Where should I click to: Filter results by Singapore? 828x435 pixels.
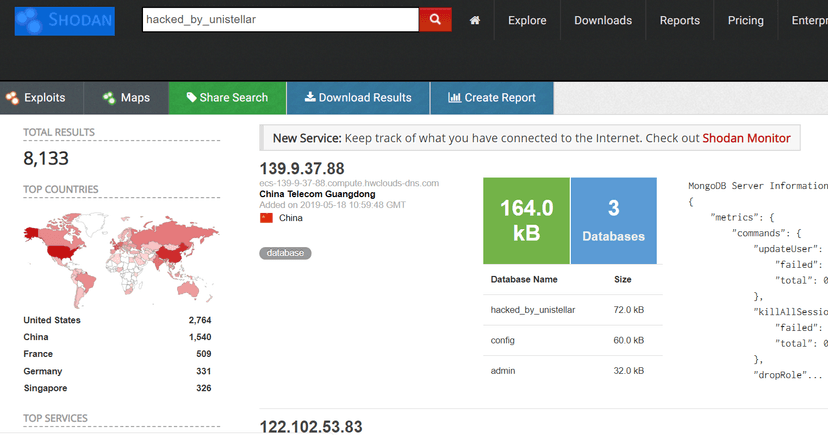pos(45,388)
